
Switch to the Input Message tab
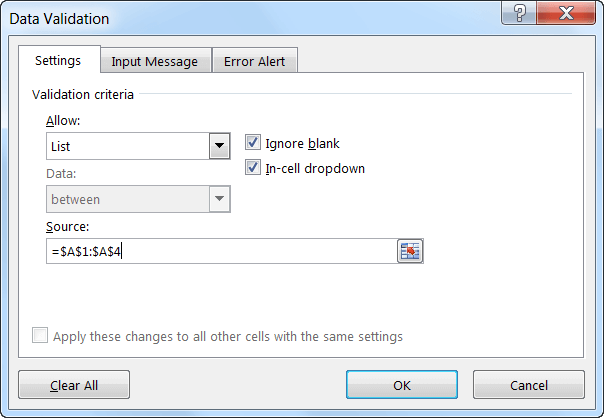[x=155, y=61]
